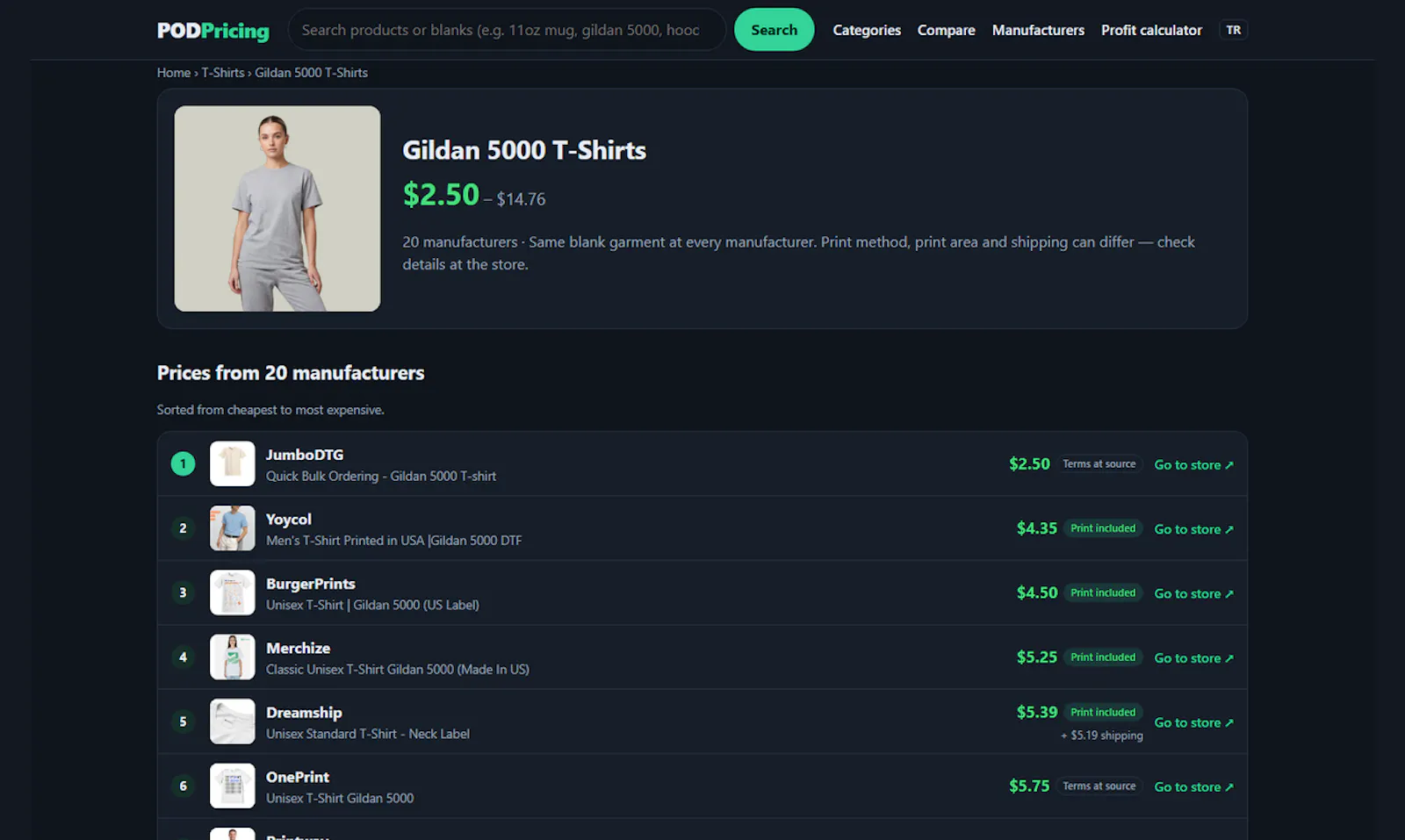Click the + $5.19 shipping note

(x=1102, y=736)
